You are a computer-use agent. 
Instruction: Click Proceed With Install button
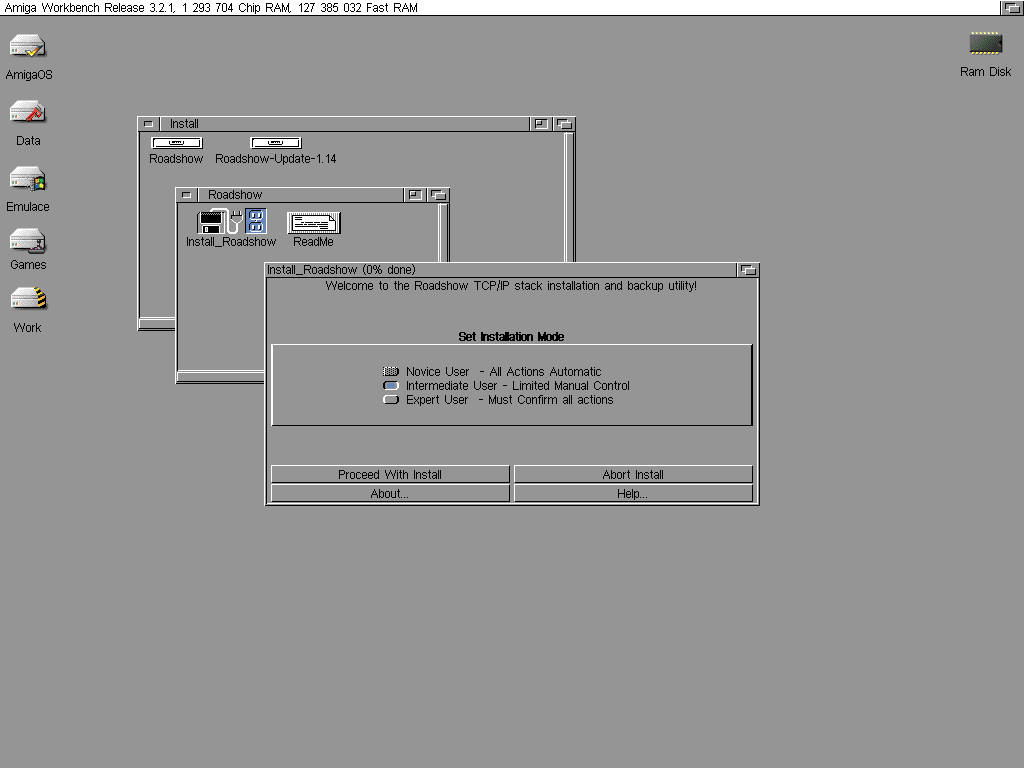[x=390, y=475]
